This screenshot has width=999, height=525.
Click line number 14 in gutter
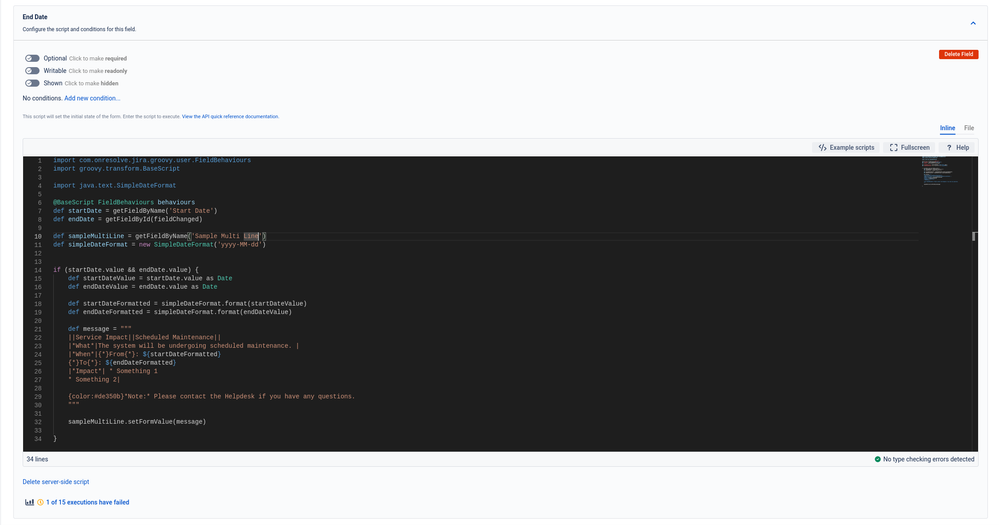click(x=38, y=270)
